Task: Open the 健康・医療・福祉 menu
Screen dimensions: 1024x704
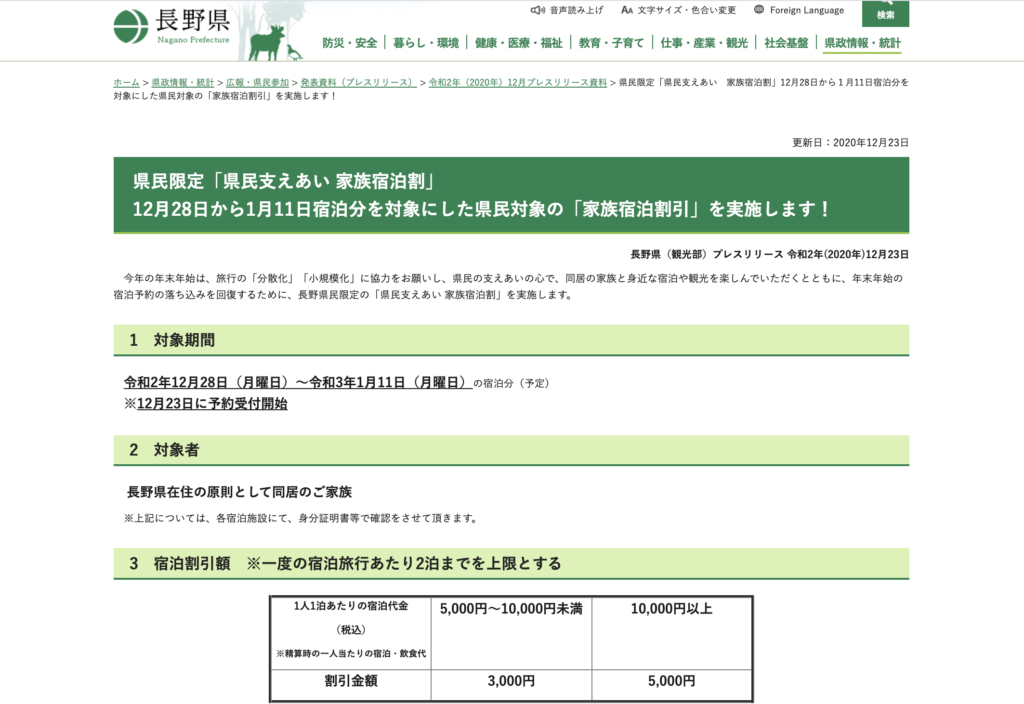Action: 519,43
